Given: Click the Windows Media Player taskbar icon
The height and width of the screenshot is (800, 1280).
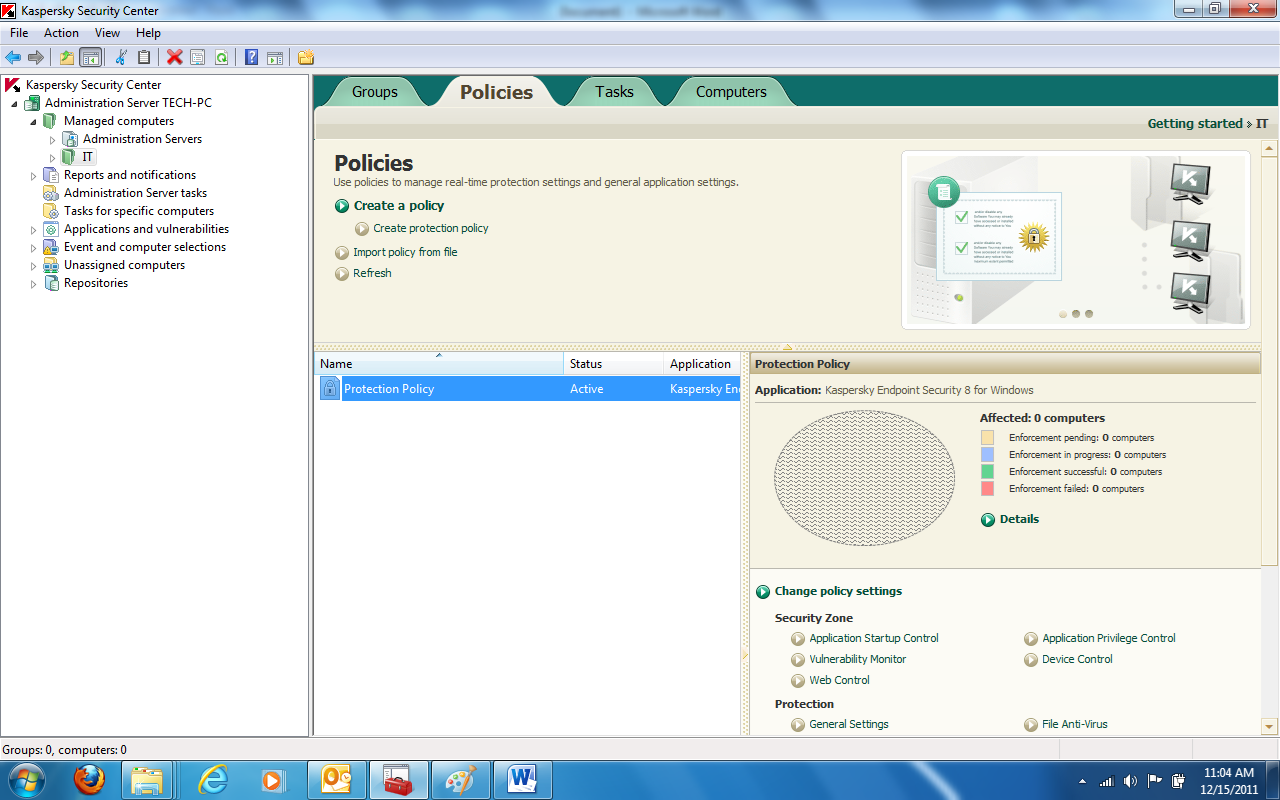Looking at the screenshot, I should tap(271, 780).
